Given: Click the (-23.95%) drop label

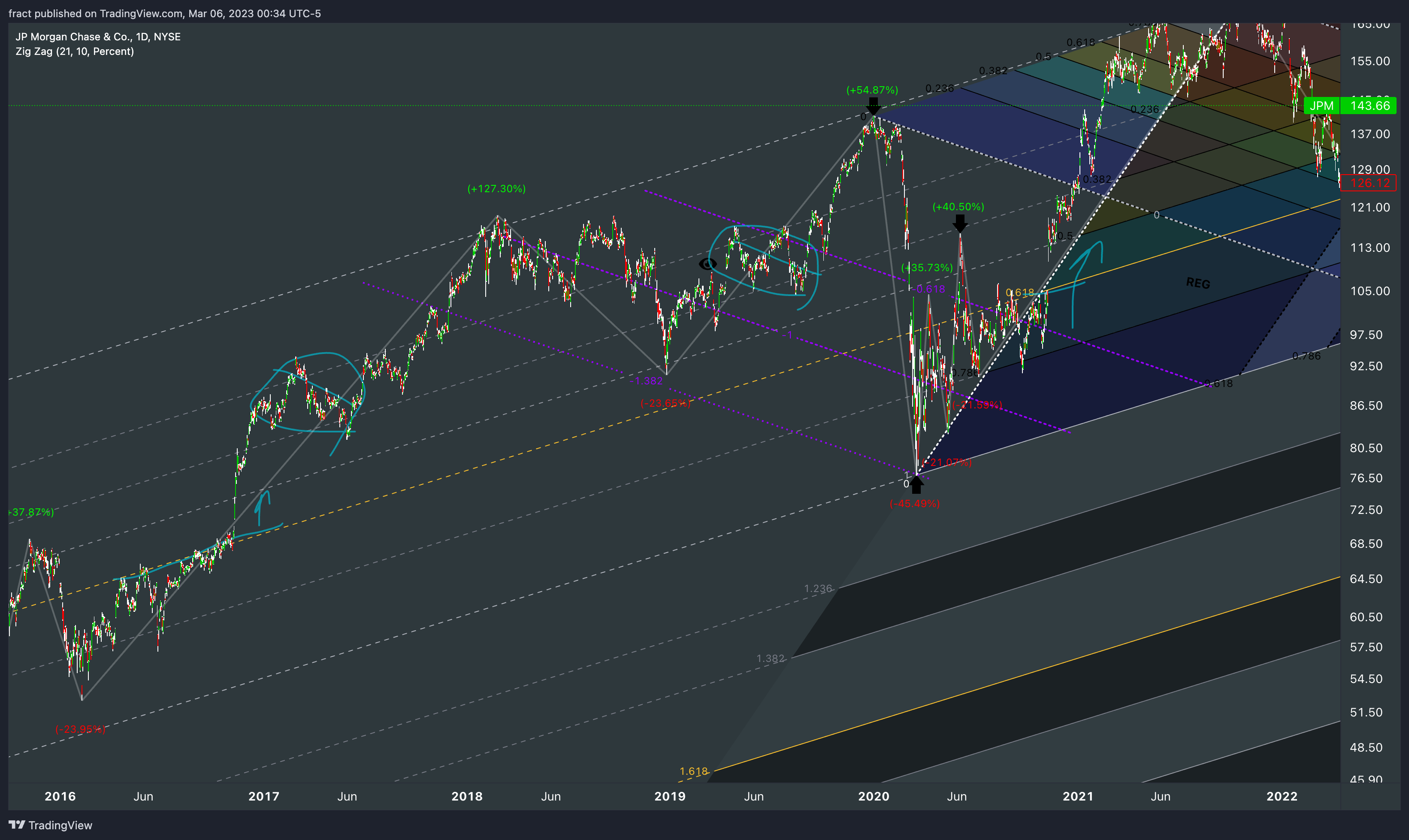Looking at the screenshot, I should tap(80, 729).
